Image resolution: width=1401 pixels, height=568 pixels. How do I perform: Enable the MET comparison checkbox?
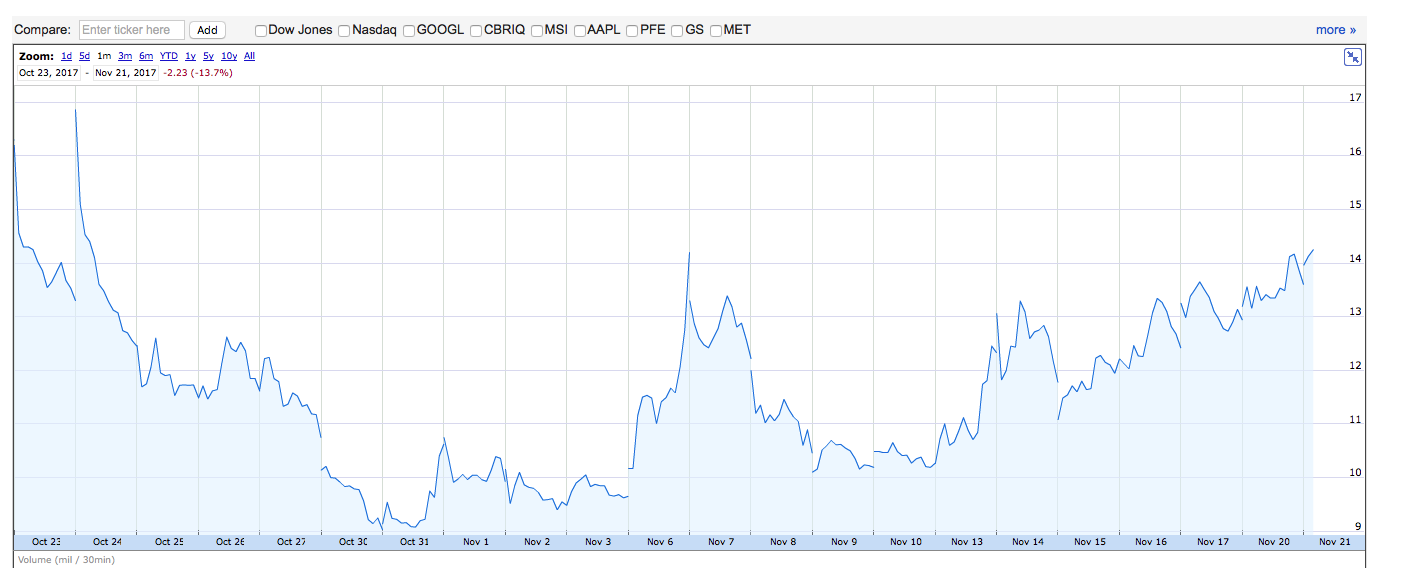[716, 31]
